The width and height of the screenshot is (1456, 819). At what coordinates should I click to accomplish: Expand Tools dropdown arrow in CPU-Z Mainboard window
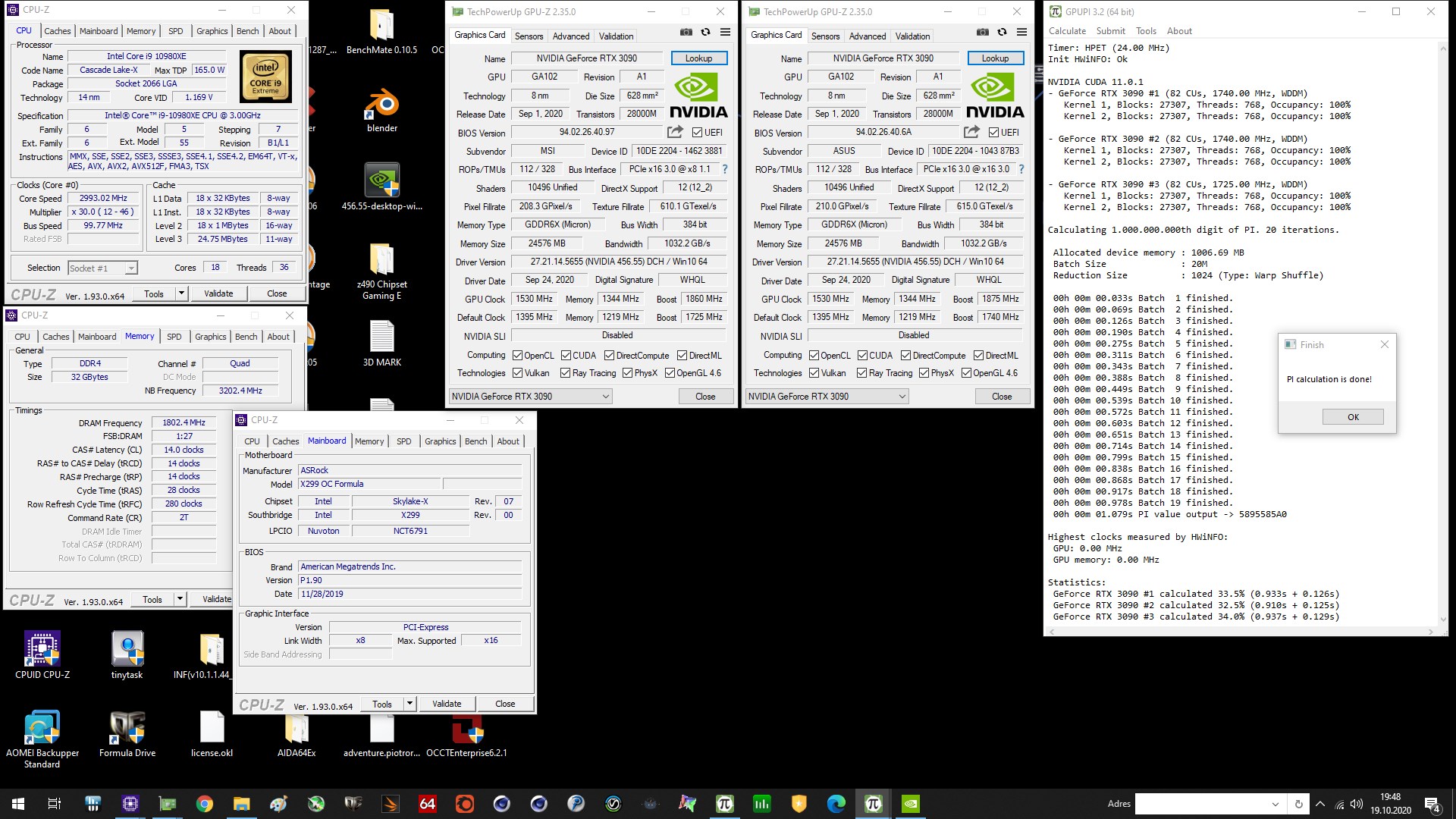[409, 704]
